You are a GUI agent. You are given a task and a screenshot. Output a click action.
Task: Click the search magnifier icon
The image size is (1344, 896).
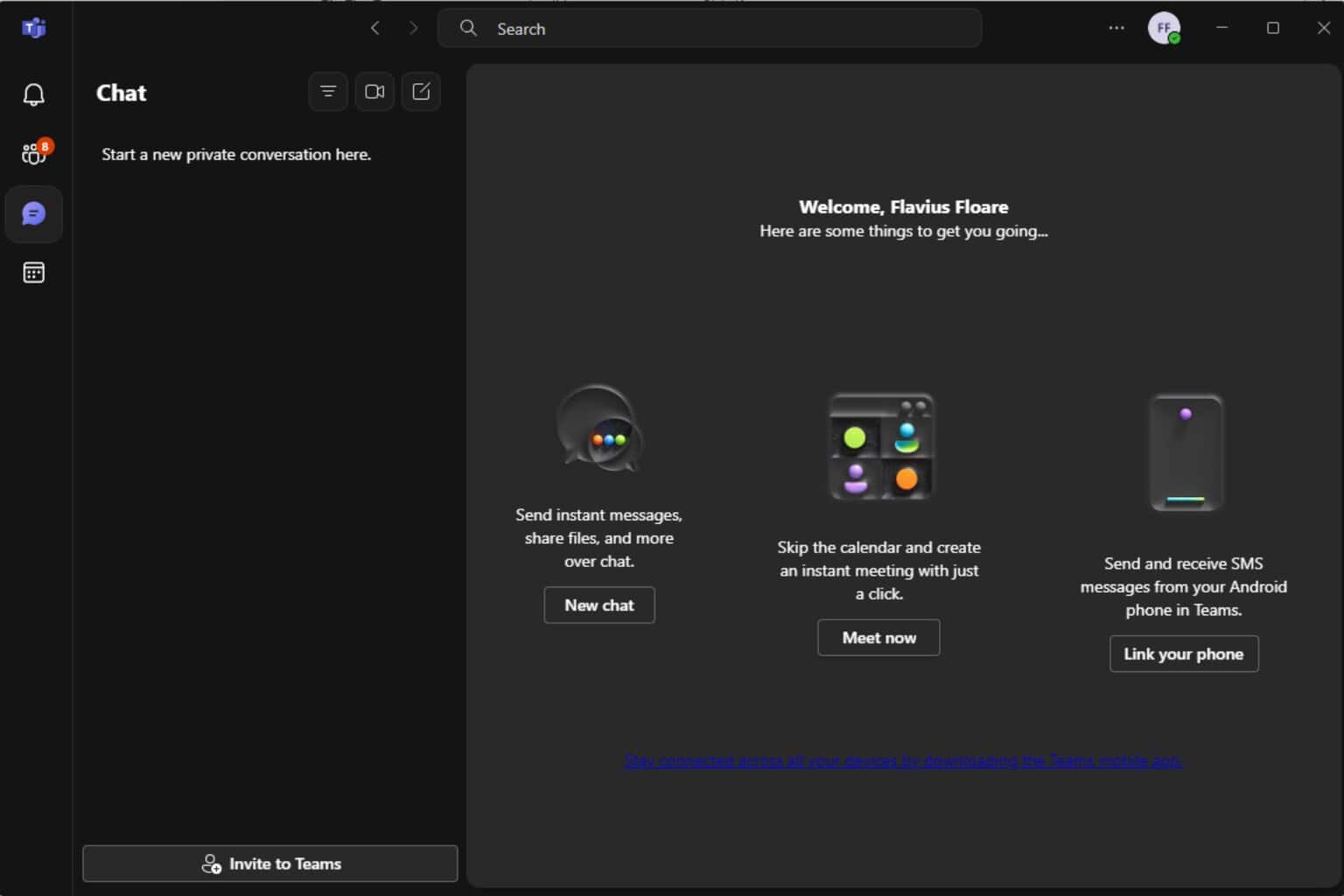468,28
